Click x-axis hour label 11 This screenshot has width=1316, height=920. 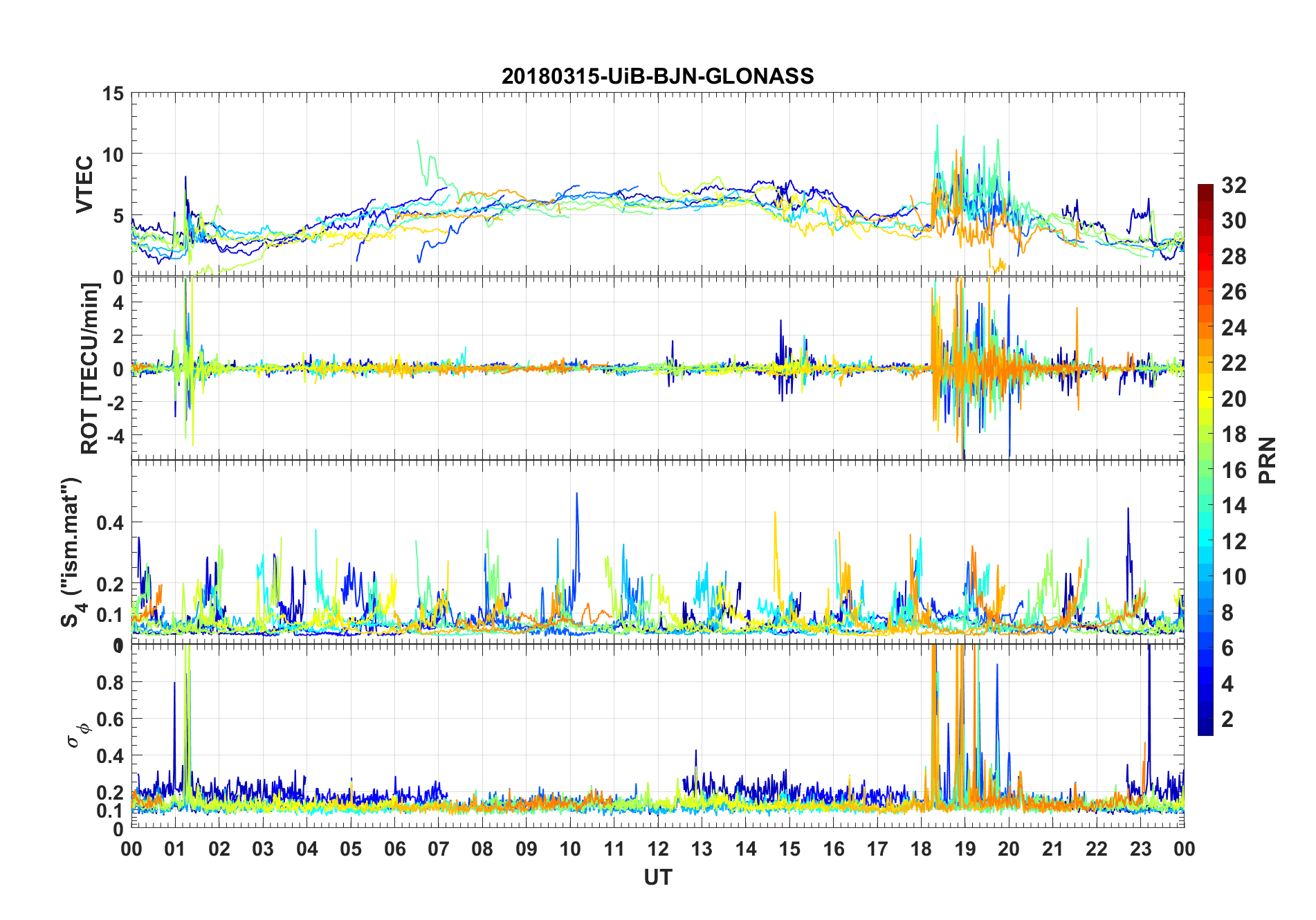coord(614,849)
